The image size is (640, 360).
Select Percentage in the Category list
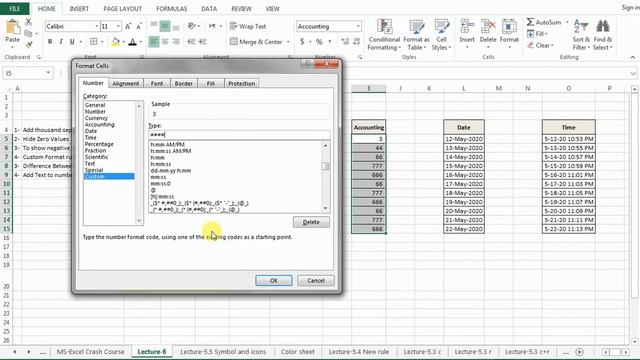99,144
